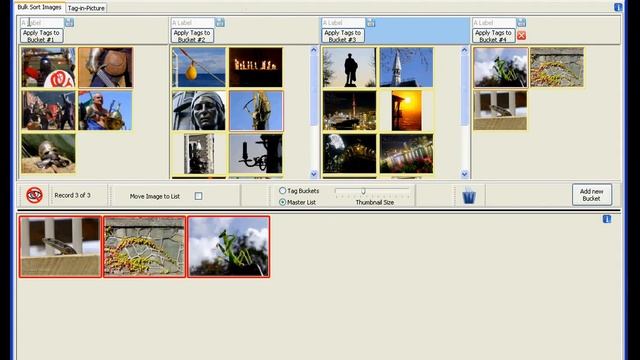The height and width of the screenshot is (360, 640).
Task: Click Apply Tags to Bucket #1
Action: (x=42, y=36)
